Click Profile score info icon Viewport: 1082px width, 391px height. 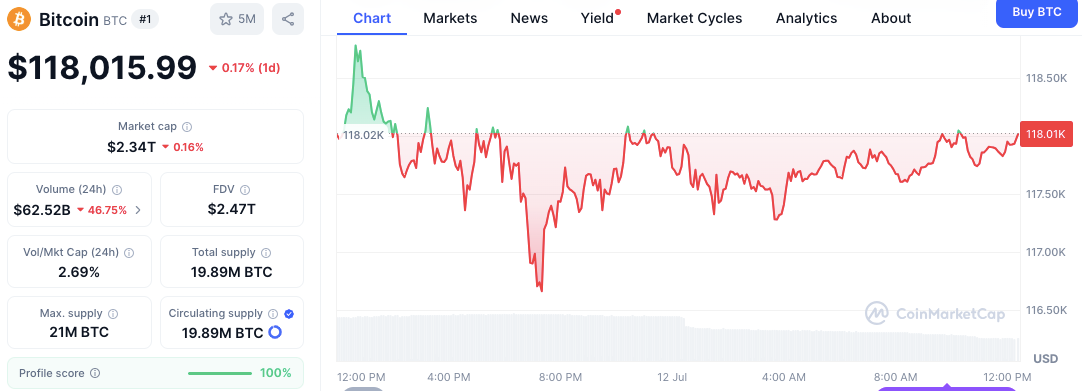point(95,373)
